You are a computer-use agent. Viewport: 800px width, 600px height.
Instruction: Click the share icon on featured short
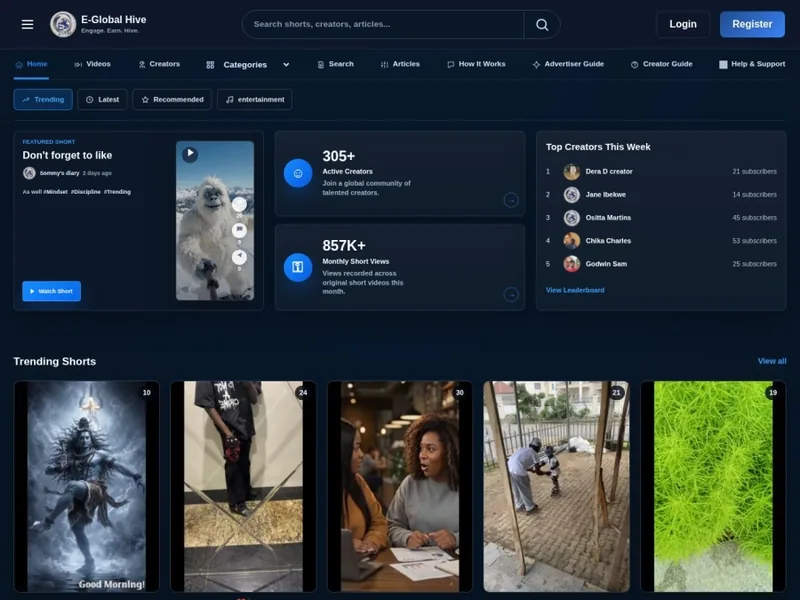click(239, 257)
